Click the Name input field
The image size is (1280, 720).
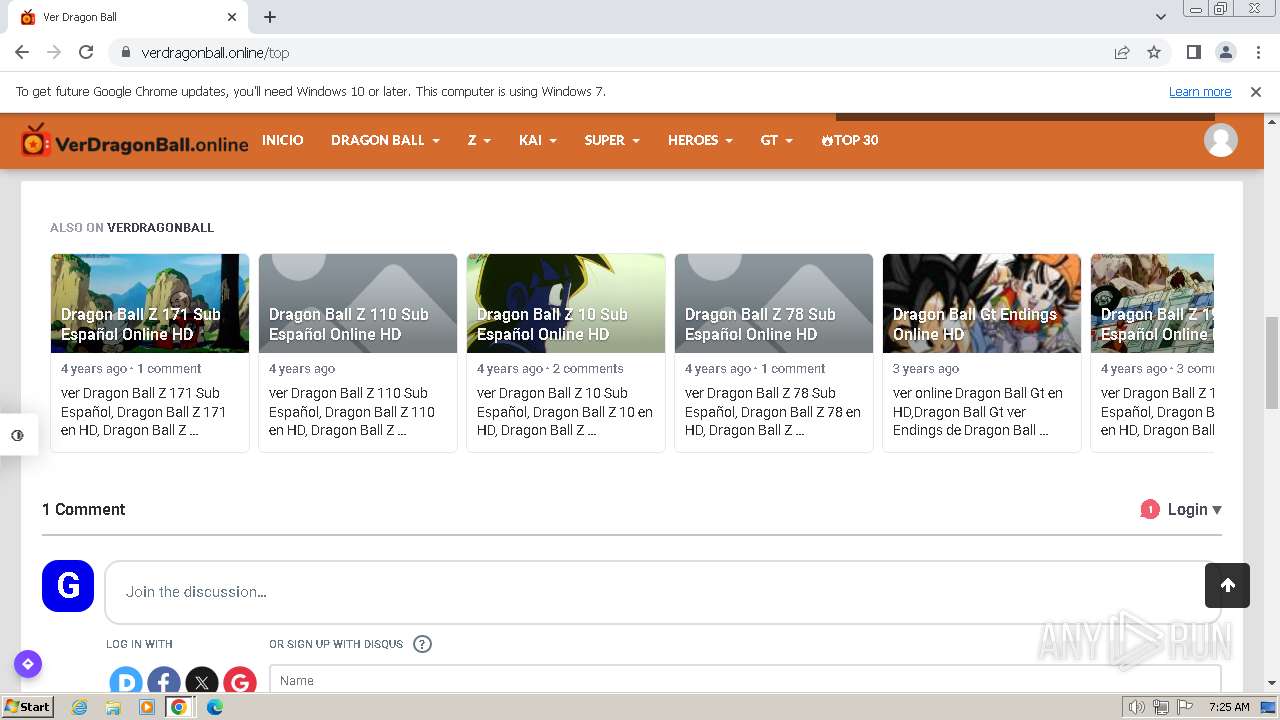coord(745,680)
